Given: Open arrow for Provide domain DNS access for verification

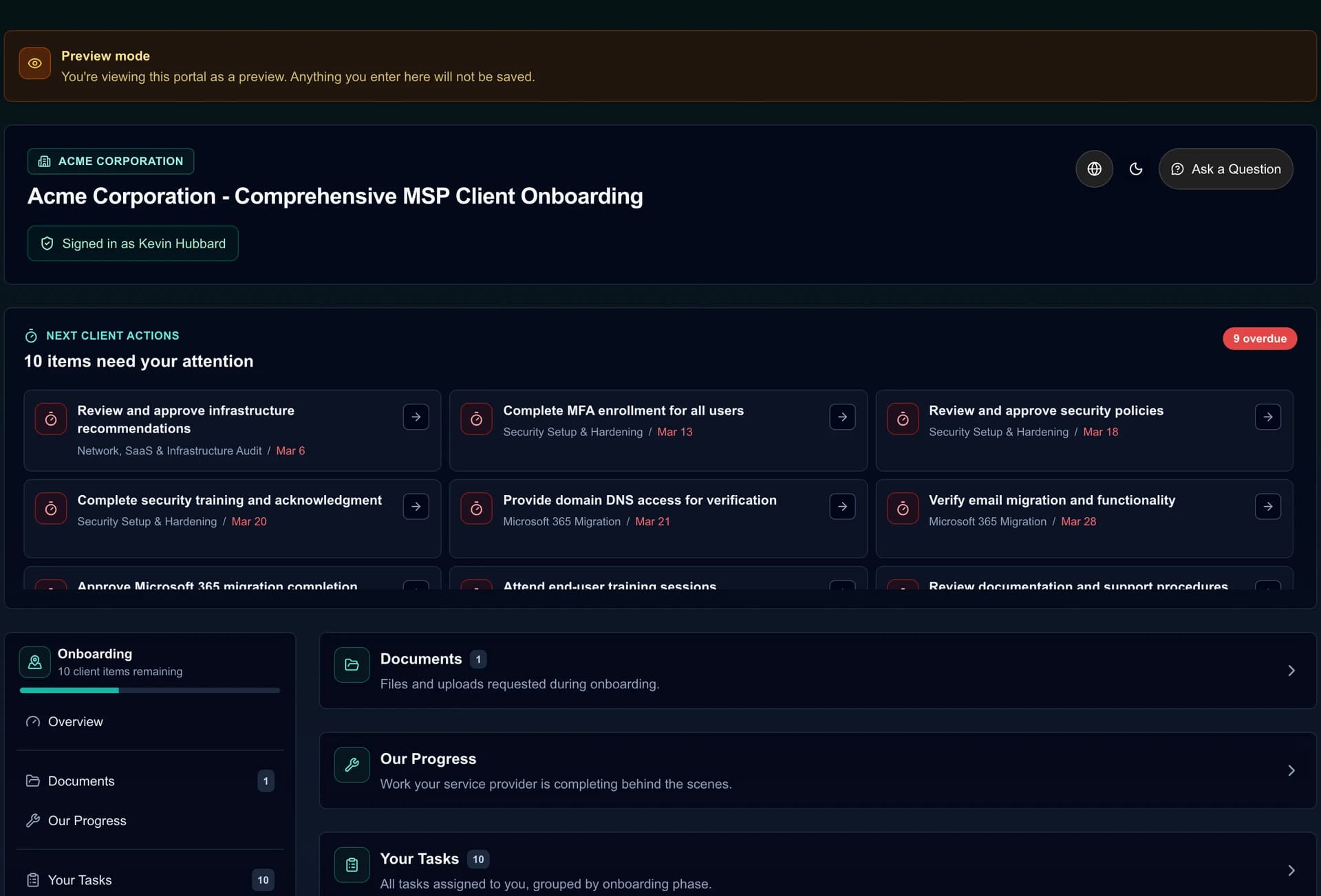Looking at the screenshot, I should click(842, 507).
